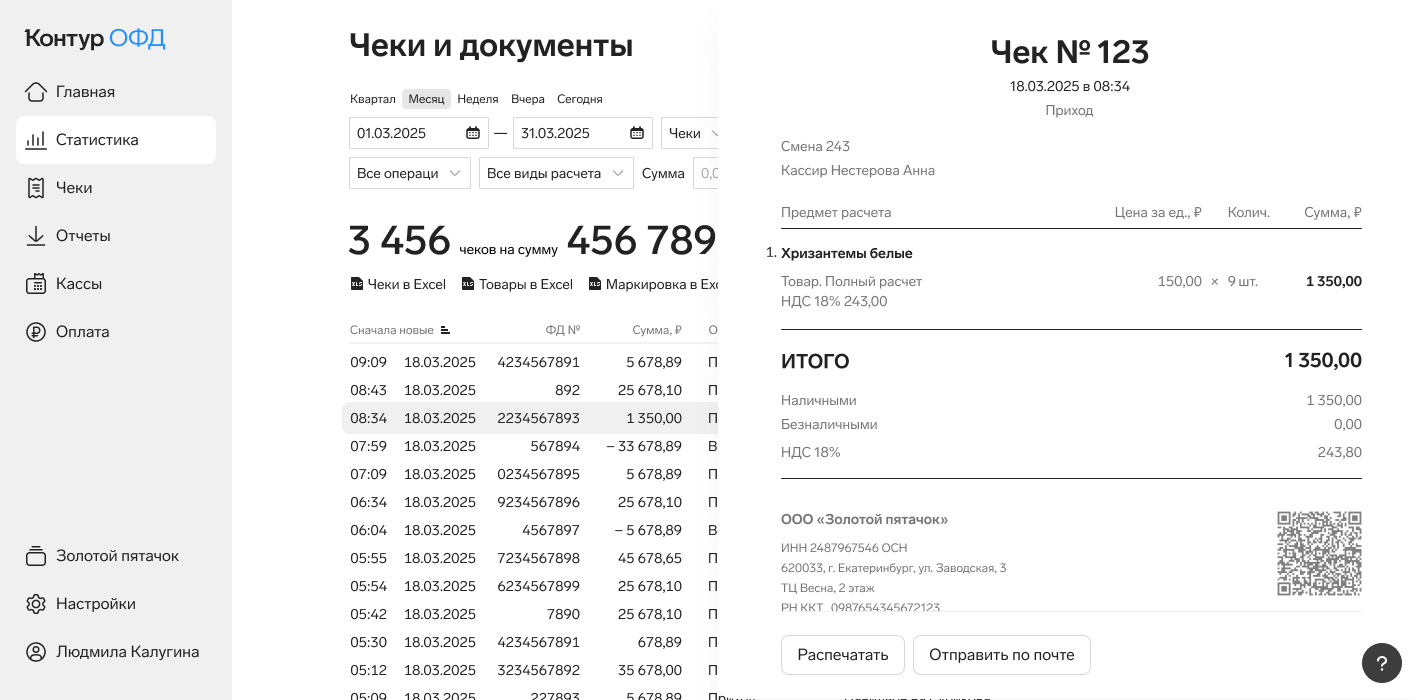
Task: Select the Вчера period filter
Action: pyautogui.click(x=528, y=99)
